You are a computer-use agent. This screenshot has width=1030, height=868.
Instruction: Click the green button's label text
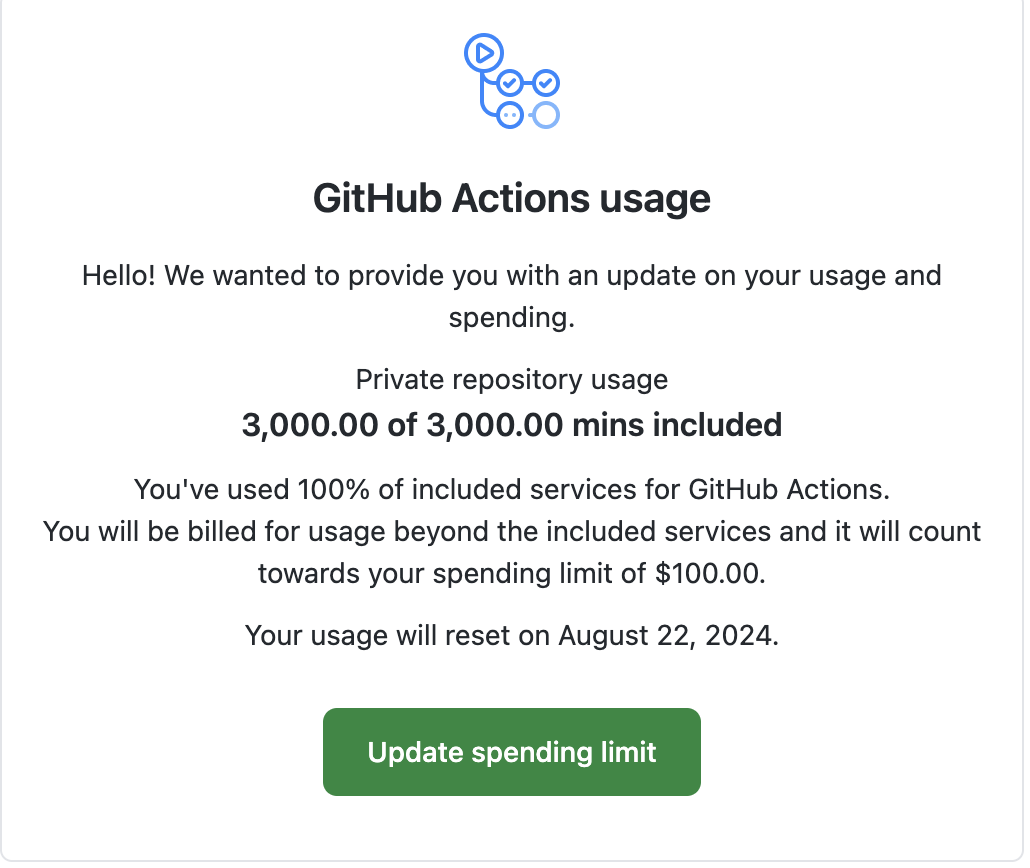[x=512, y=751]
